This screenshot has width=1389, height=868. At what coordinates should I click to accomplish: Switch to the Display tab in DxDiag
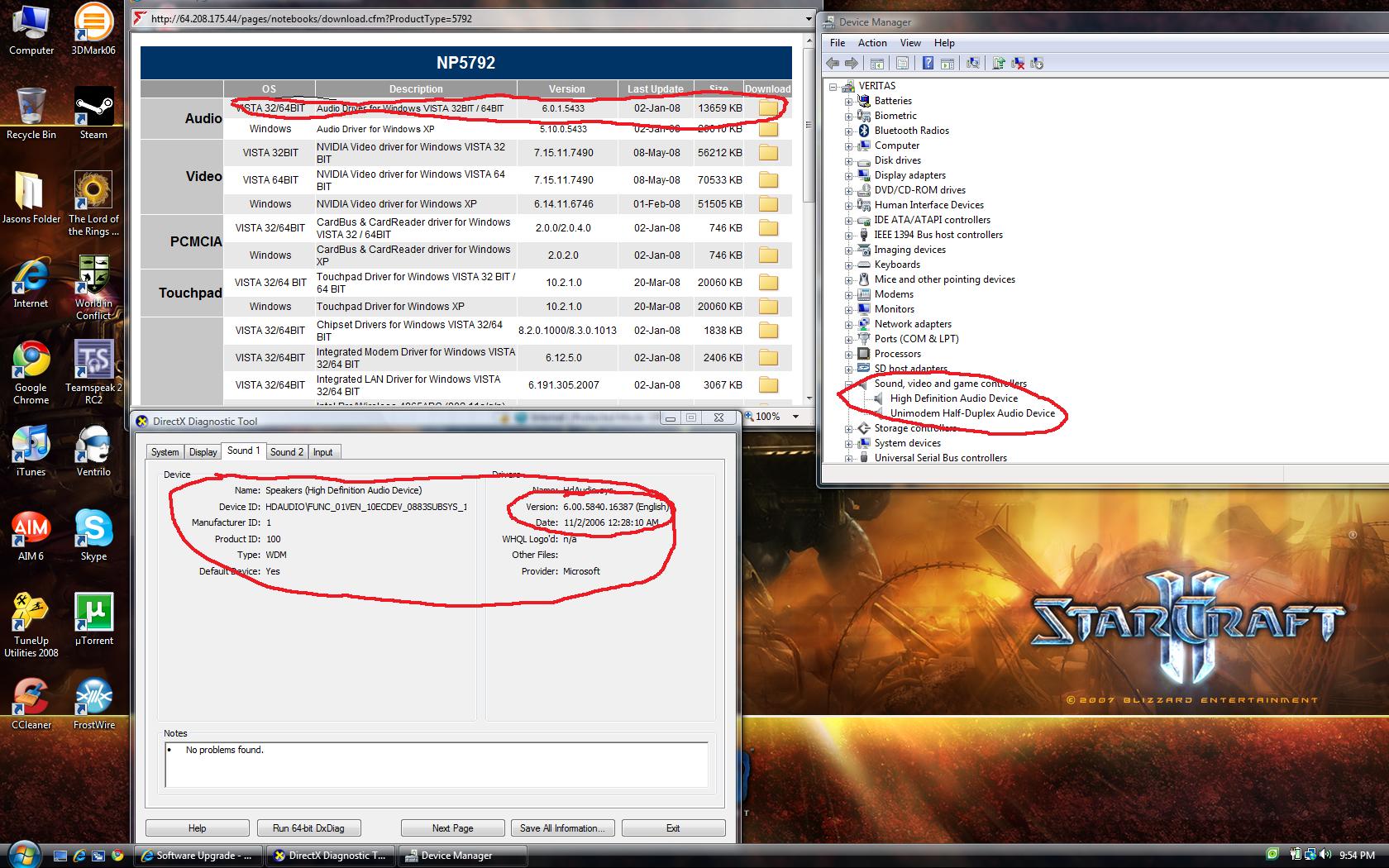(x=203, y=452)
